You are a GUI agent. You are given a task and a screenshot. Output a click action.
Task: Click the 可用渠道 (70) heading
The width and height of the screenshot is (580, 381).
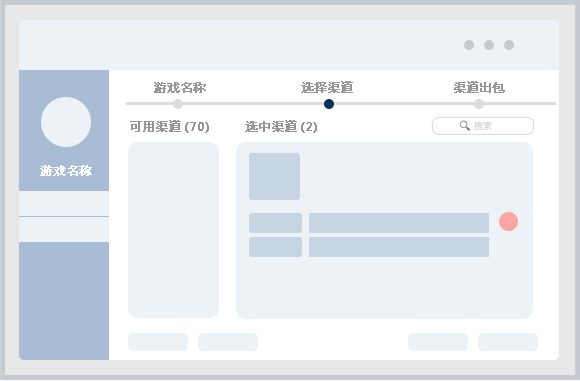pos(169,127)
